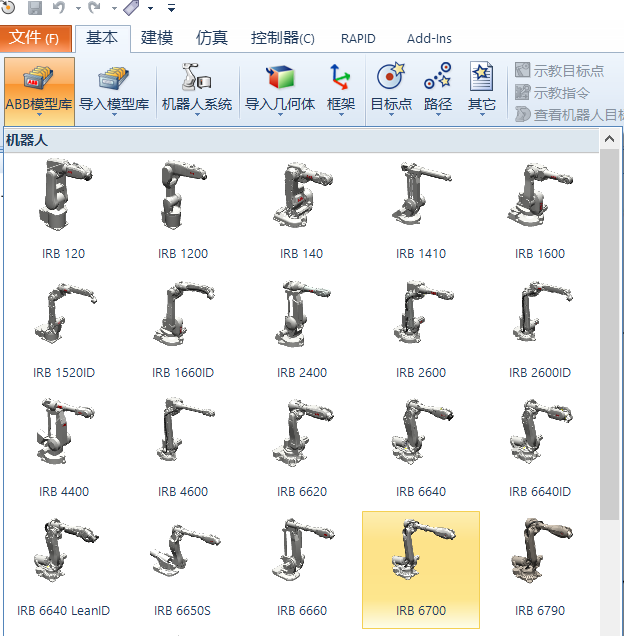Open the 文件 (F) menu
Image resolution: width=624 pixels, height=636 pixels.
click(36, 38)
